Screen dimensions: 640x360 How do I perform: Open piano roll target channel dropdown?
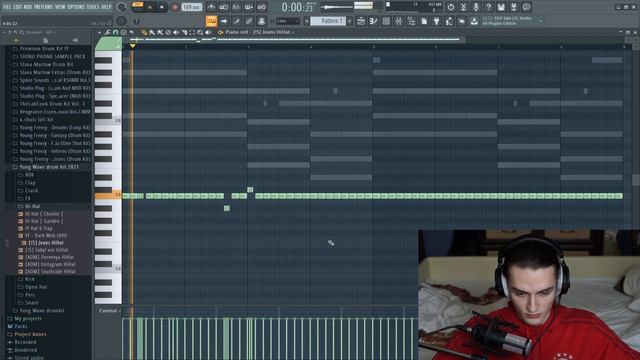pos(260,32)
